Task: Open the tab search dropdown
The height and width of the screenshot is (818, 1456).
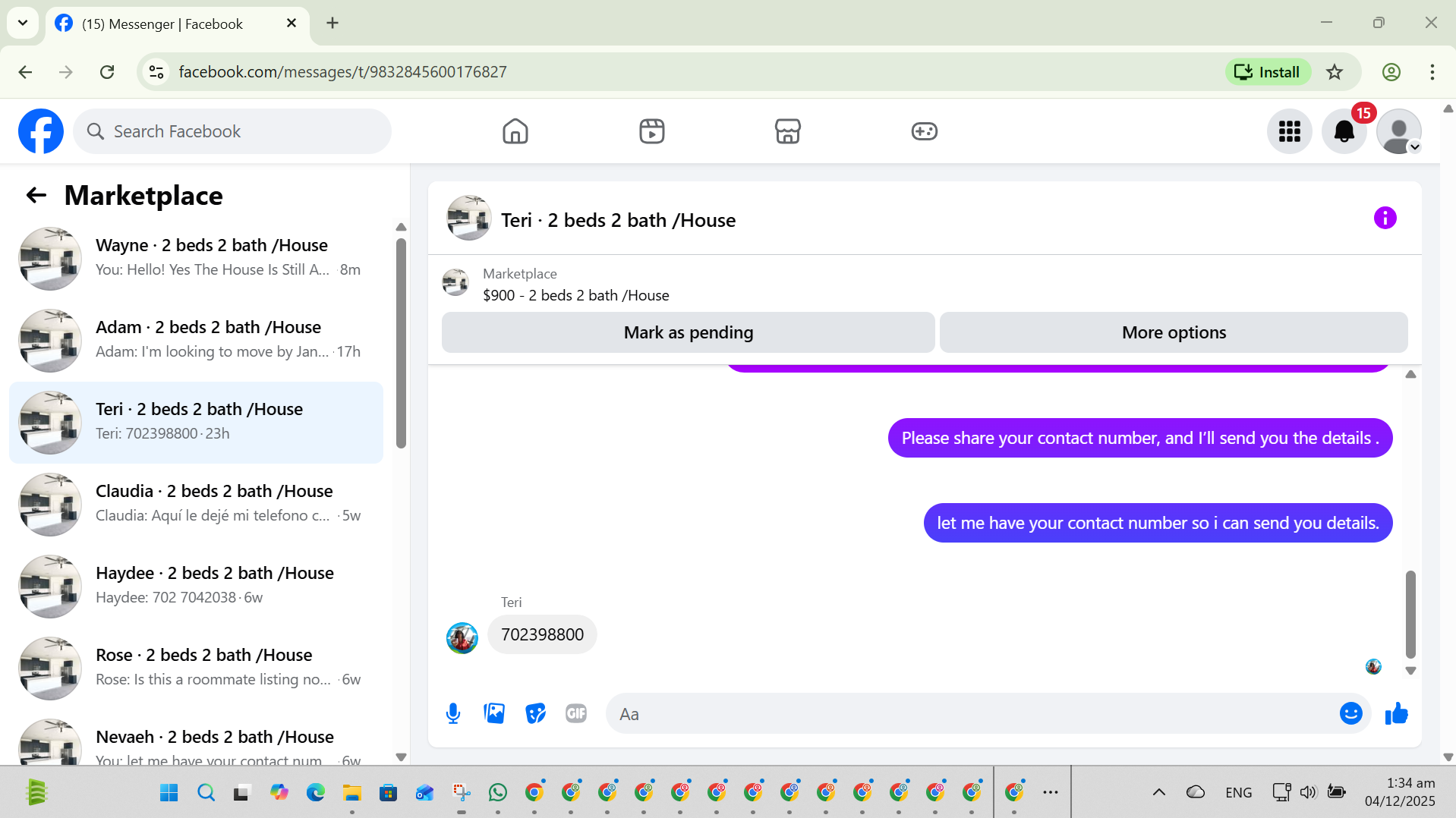Action: click(23, 24)
